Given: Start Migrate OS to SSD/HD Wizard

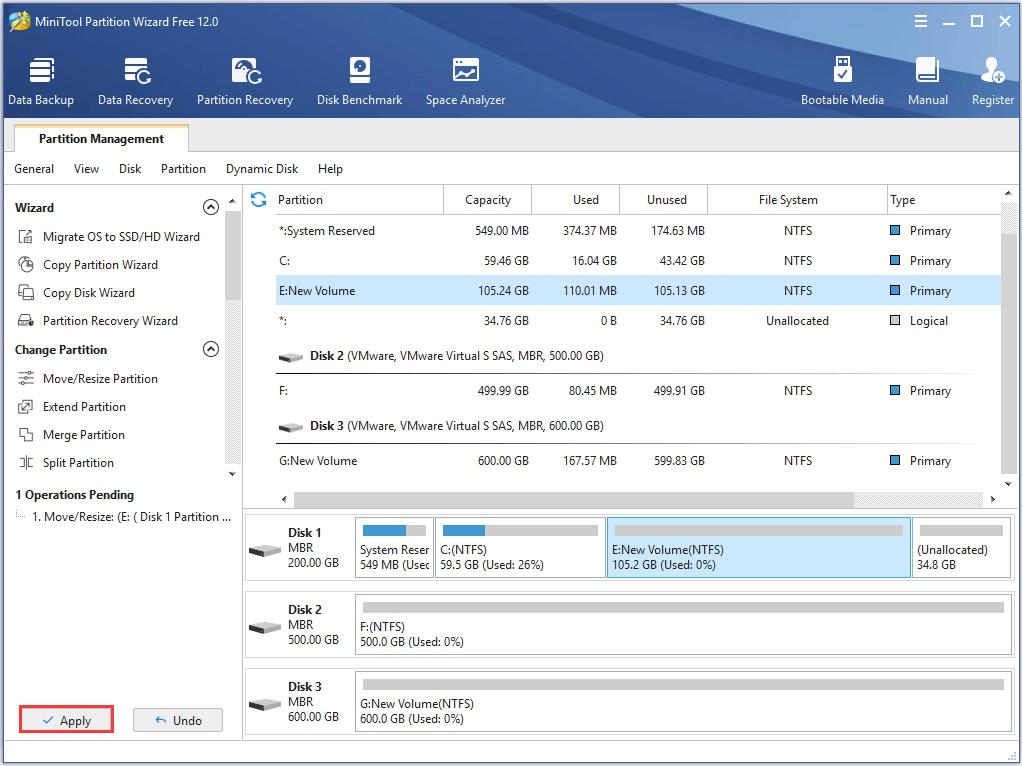Looking at the screenshot, I should 109,237.
